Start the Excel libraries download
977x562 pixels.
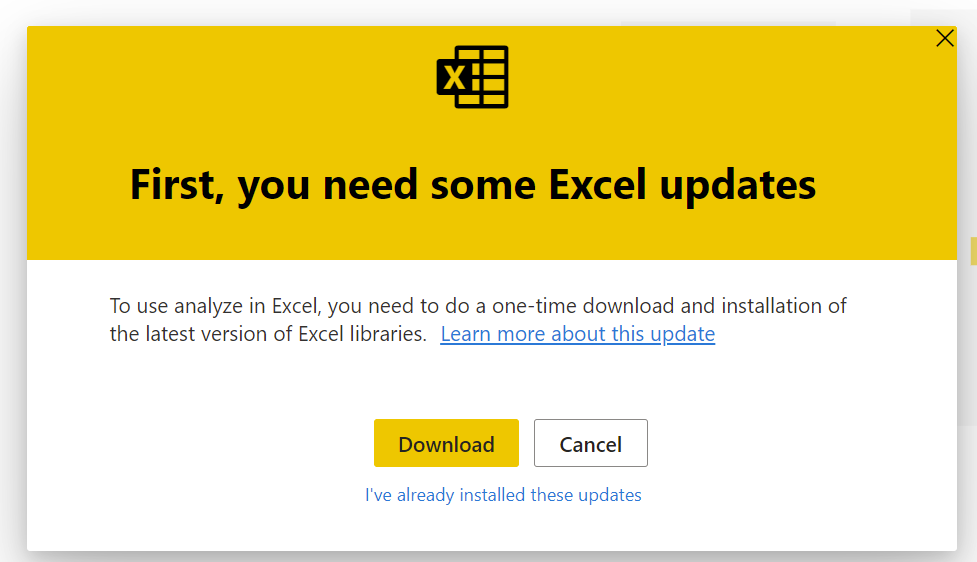(446, 444)
